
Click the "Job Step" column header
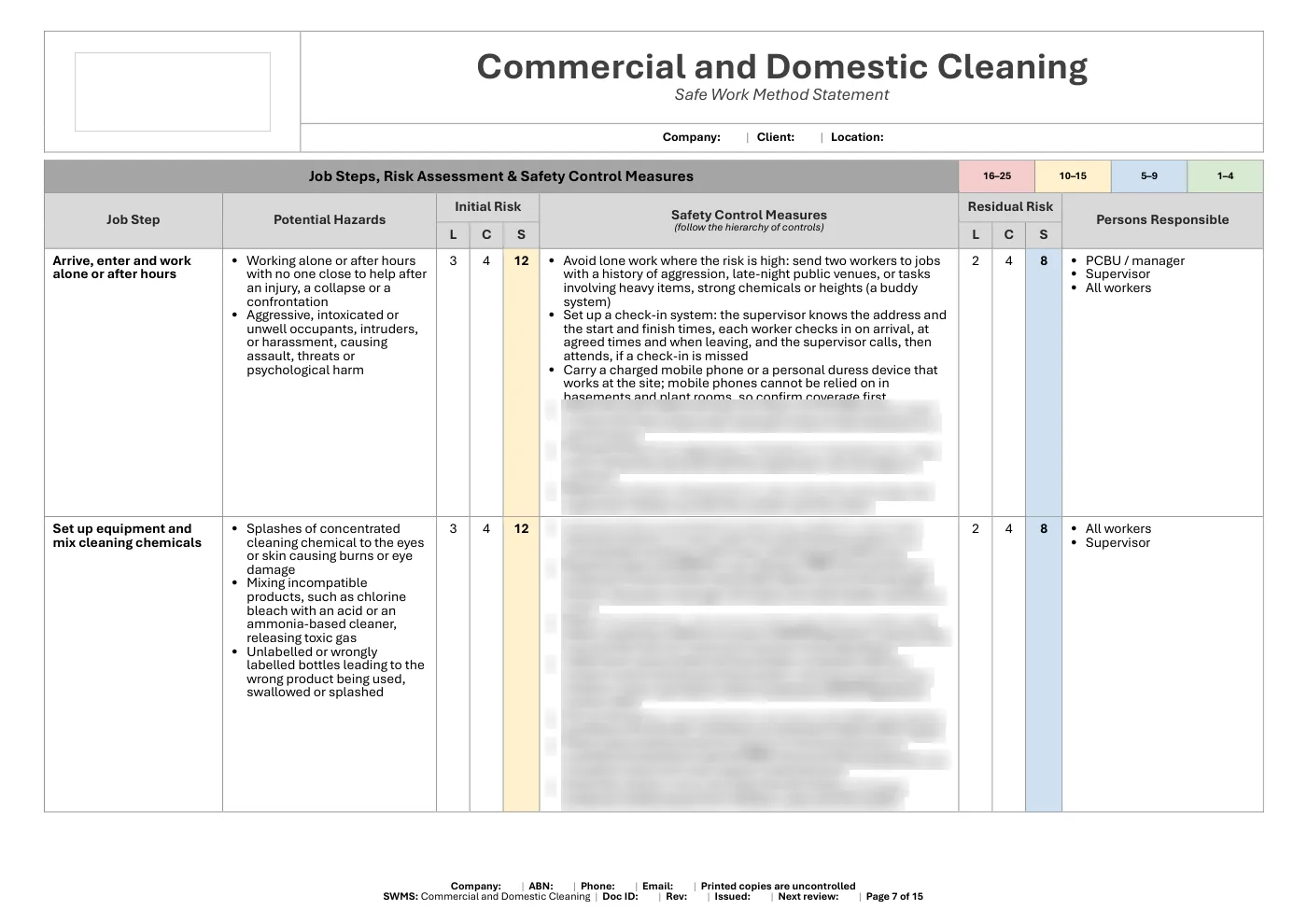tap(134, 220)
